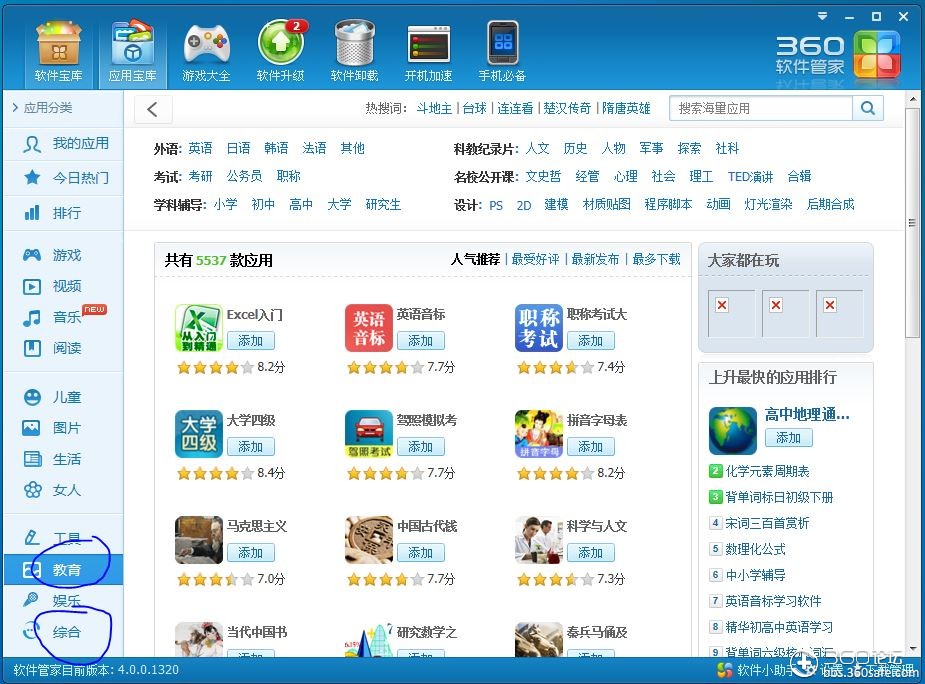This screenshot has width=925, height=684.
Task: Select 游戏 category in the sidebar
Action: point(64,255)
